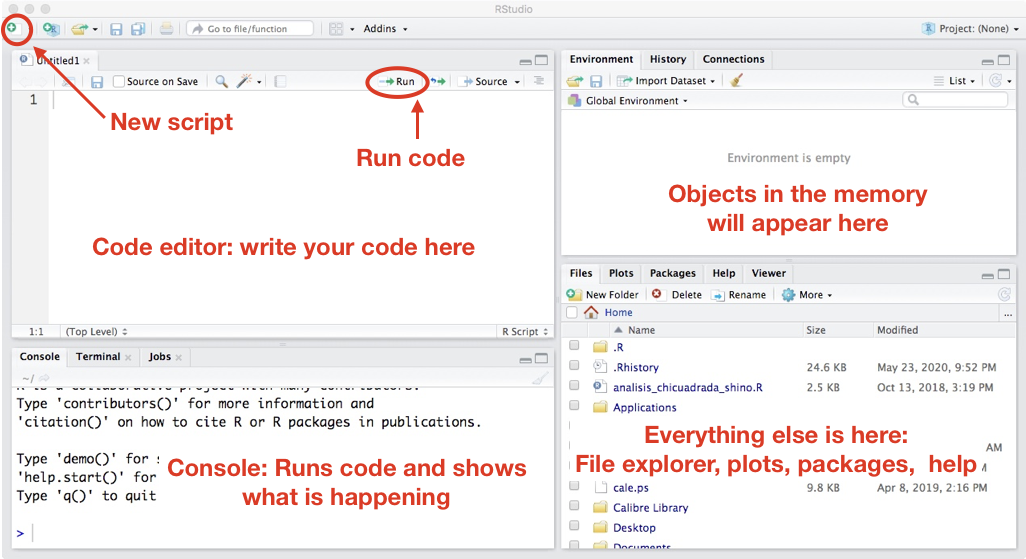
Task: Switch Environment view via List dropdown
Action: coord(954,81)
